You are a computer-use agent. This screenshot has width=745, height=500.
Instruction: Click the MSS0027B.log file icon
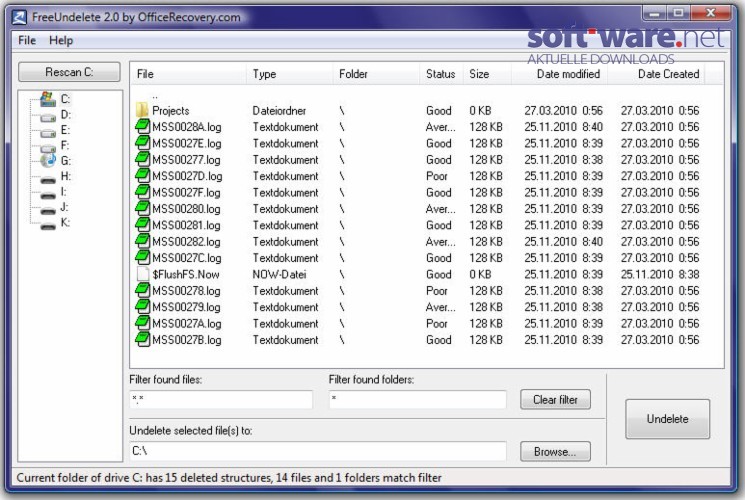142,339
